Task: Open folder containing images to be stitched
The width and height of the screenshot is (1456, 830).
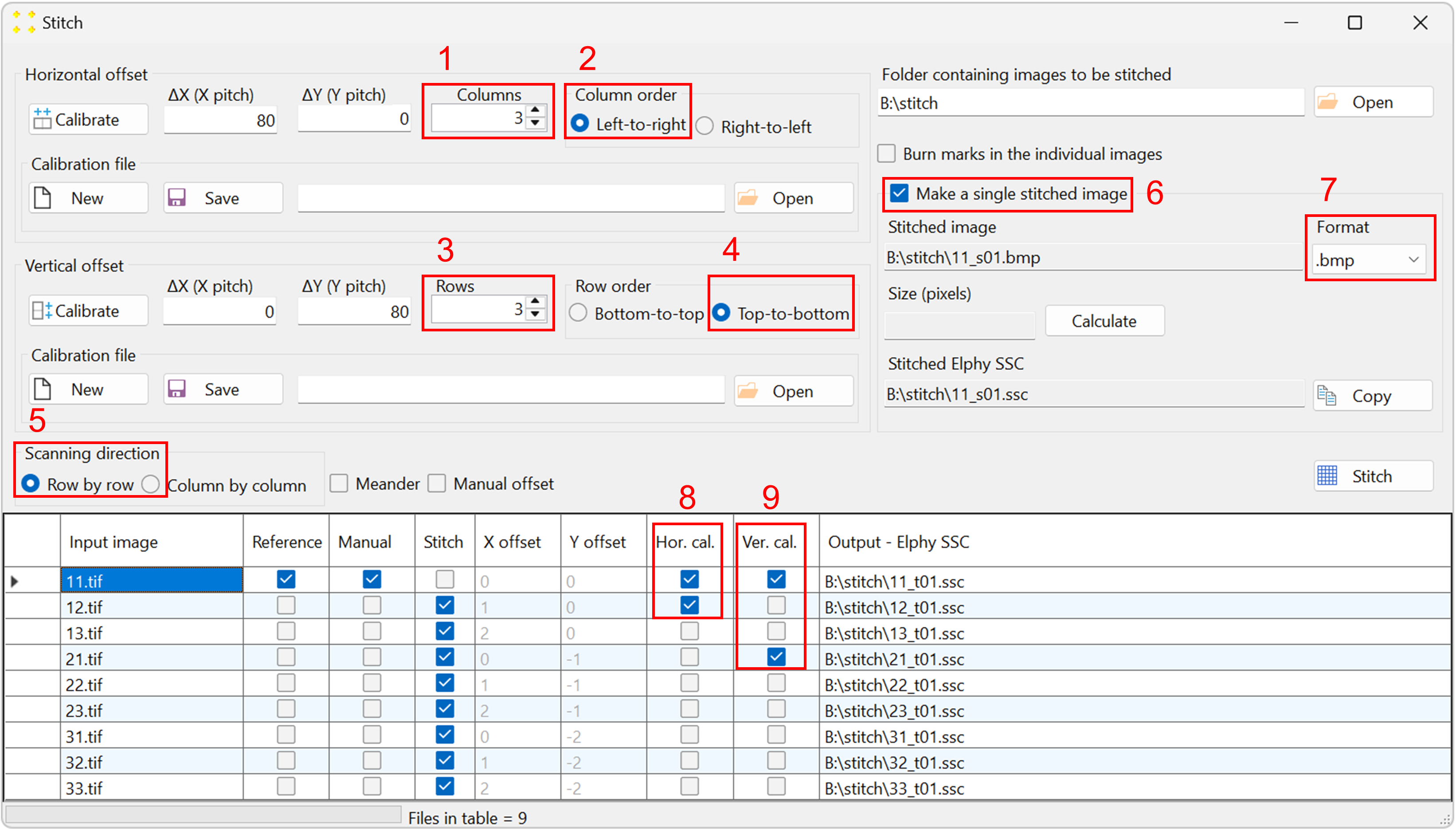Action: click(x=1374, y=102)
